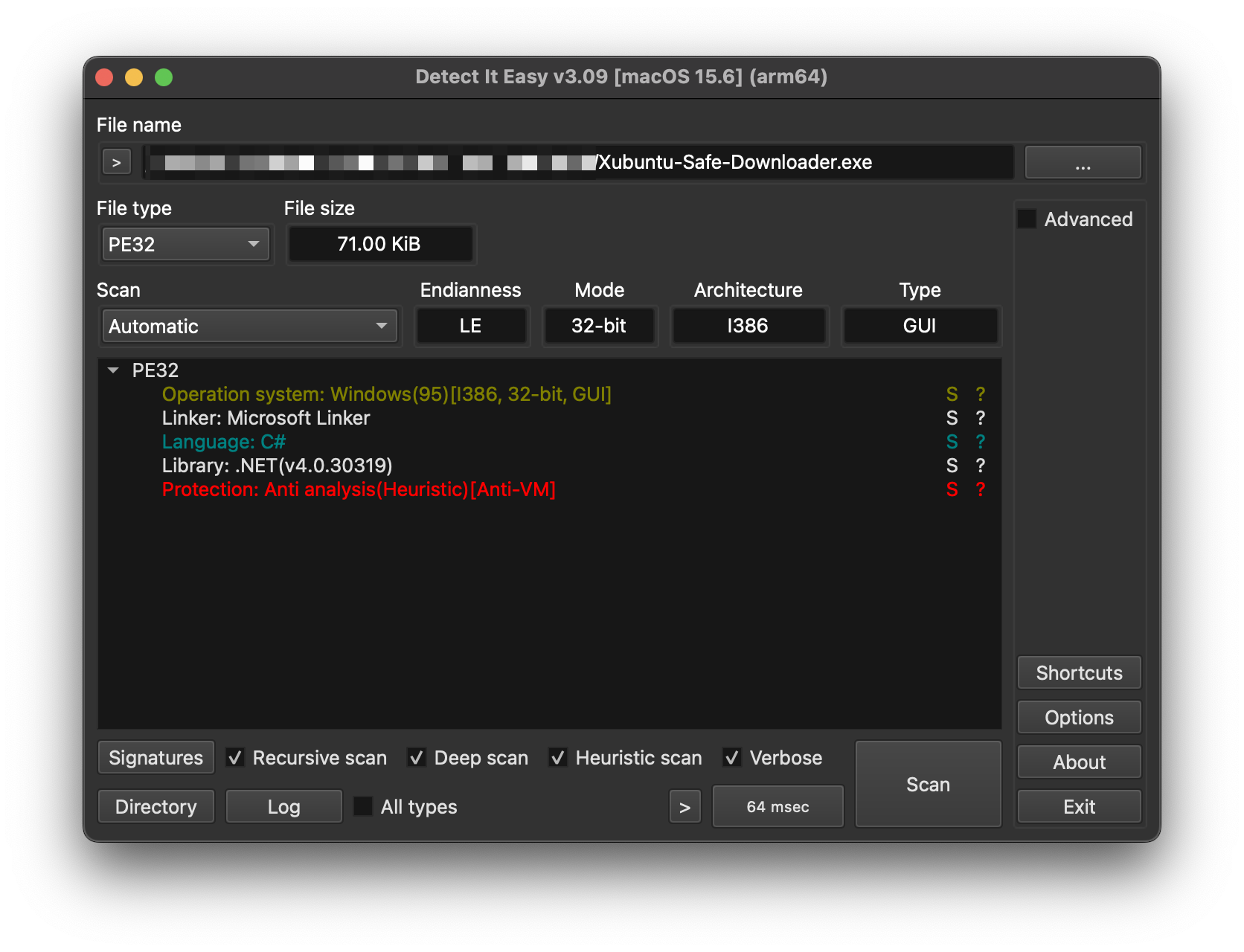Click the '?' icon beside Protection: Anti analysis
The width and height of the screenshot is (1244, 952).
point(980,489)
